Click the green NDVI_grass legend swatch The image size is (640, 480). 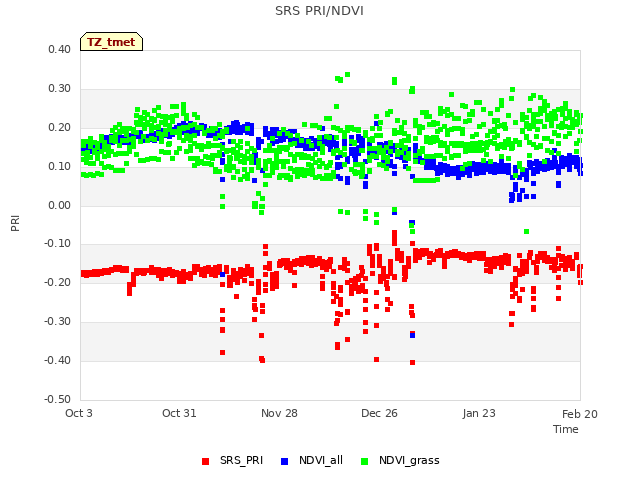point(364,461)
